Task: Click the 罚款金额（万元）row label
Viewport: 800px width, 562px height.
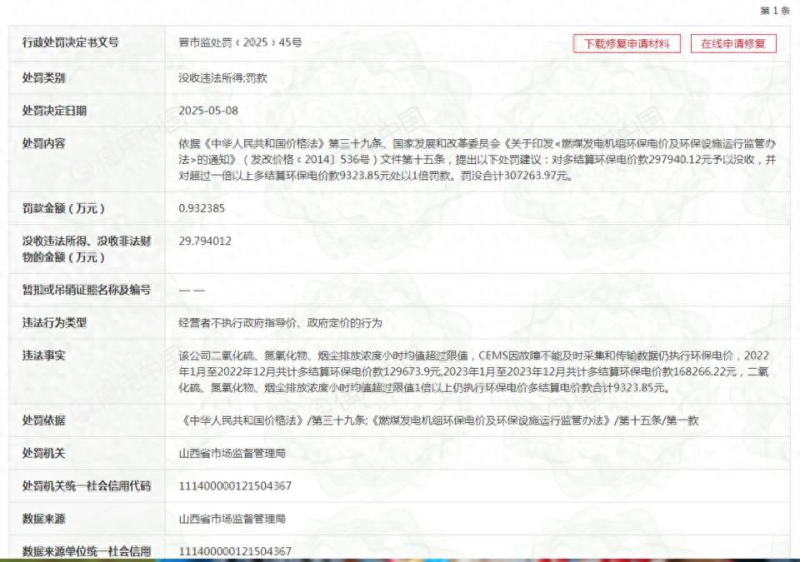Action: point(64,208)
